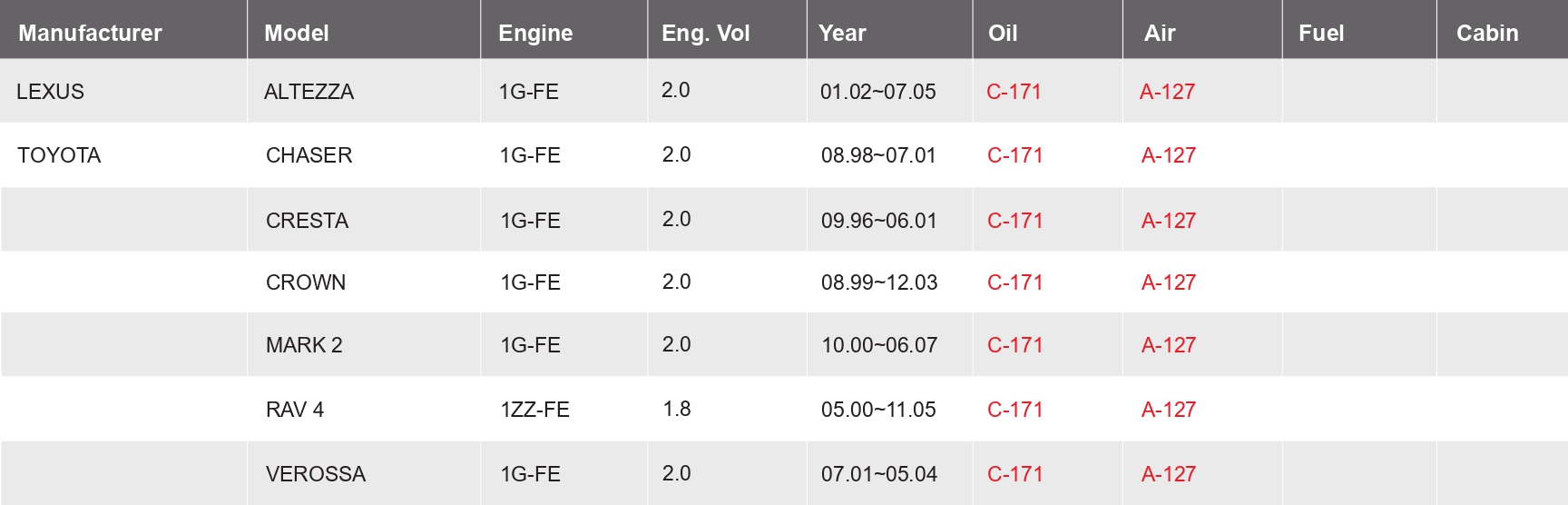Click the Engine column header
This screenshot has width=1568, height=505.
[535, 34]
